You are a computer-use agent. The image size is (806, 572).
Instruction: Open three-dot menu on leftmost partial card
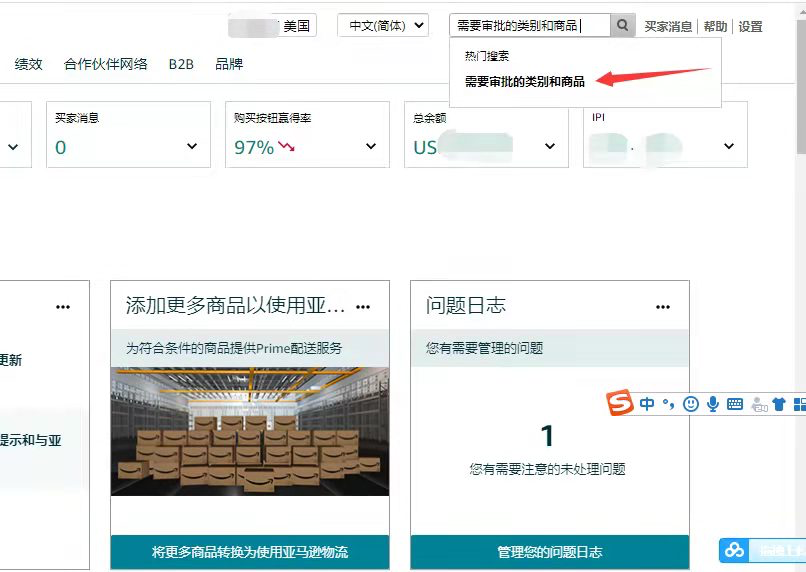pos(63,307)
